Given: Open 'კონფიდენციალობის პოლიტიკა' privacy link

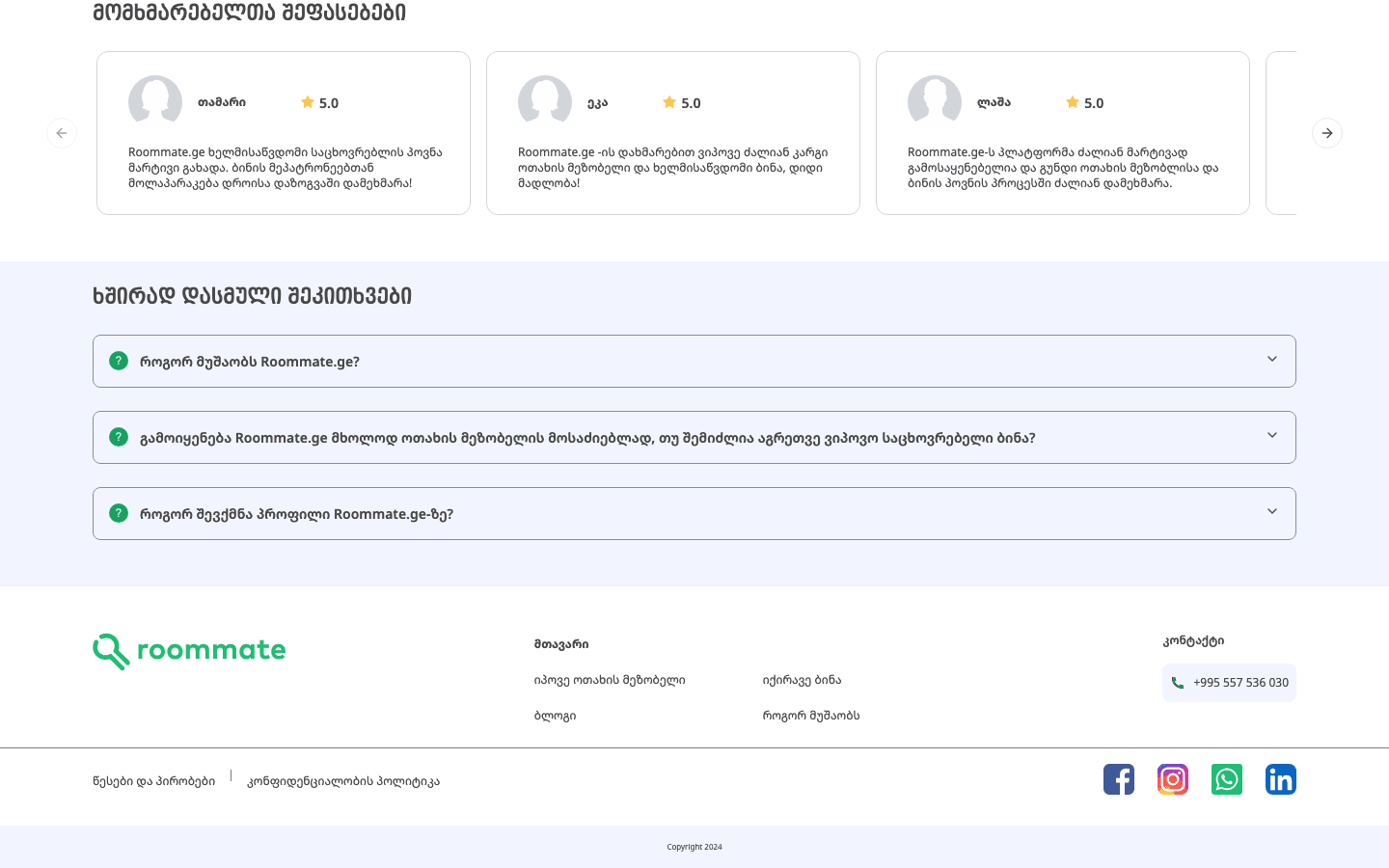Looking at the screenshot, I should coord(343,781).
